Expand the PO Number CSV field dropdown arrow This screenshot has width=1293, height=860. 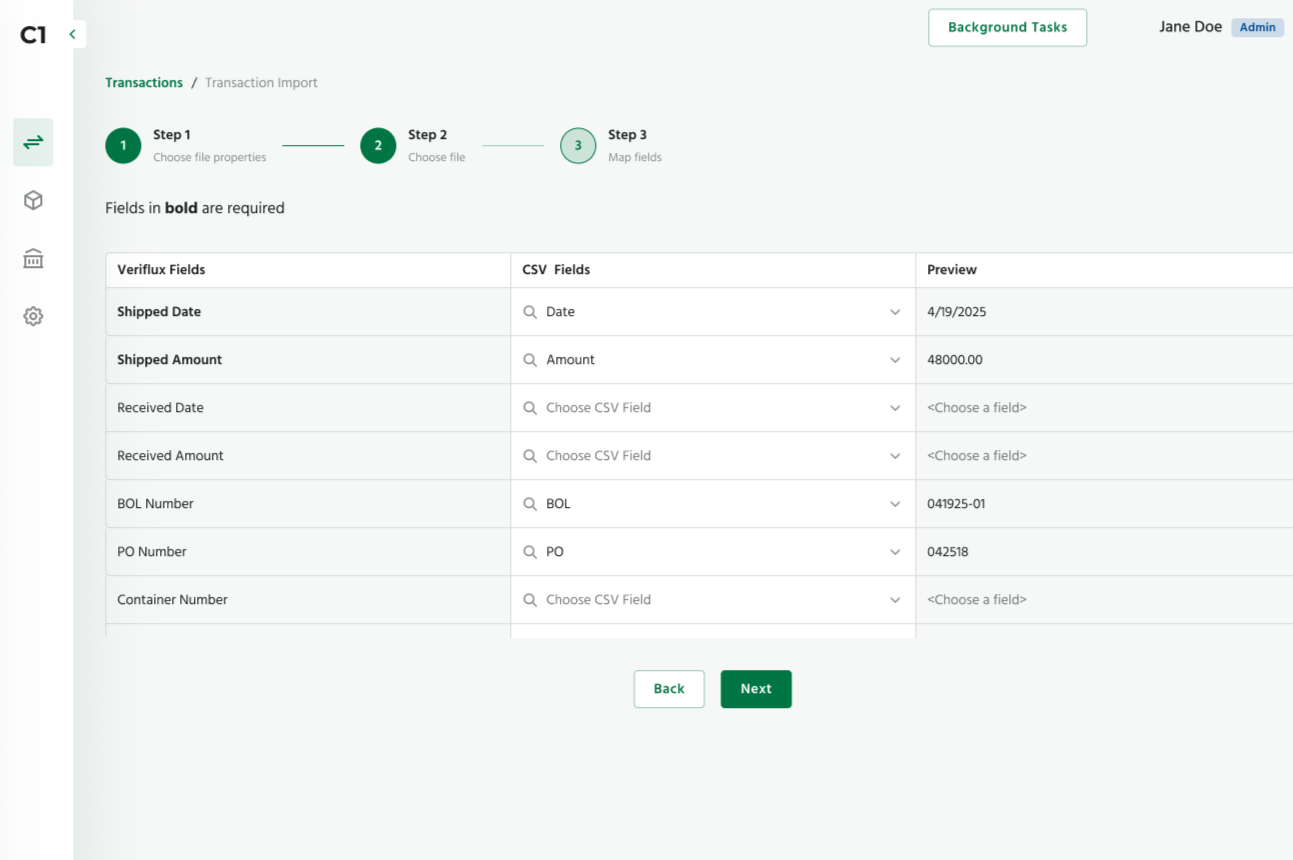(x=895, y=552)
